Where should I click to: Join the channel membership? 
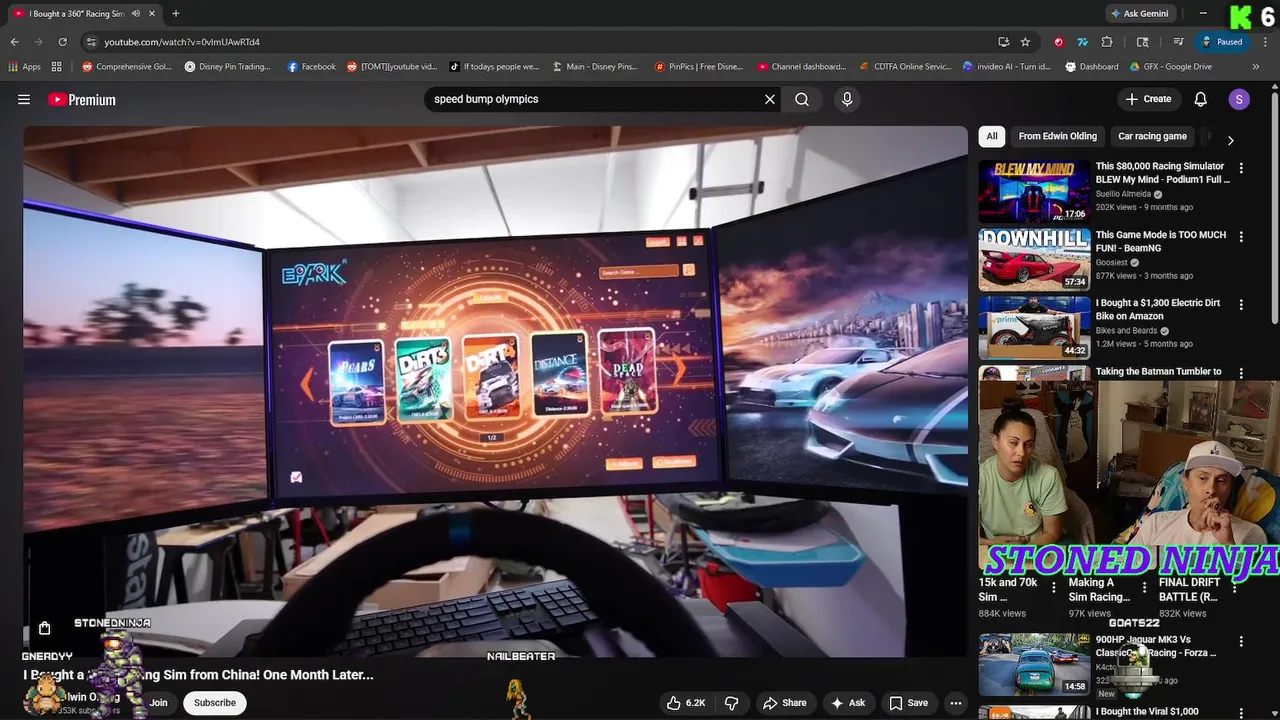click(158, 703)
